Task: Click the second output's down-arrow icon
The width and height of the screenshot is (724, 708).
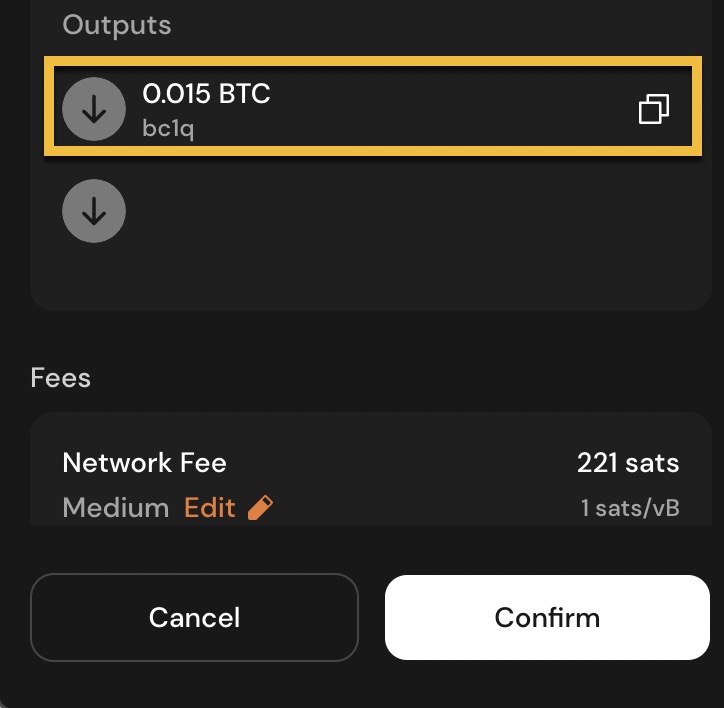Action: coord(94,211)
